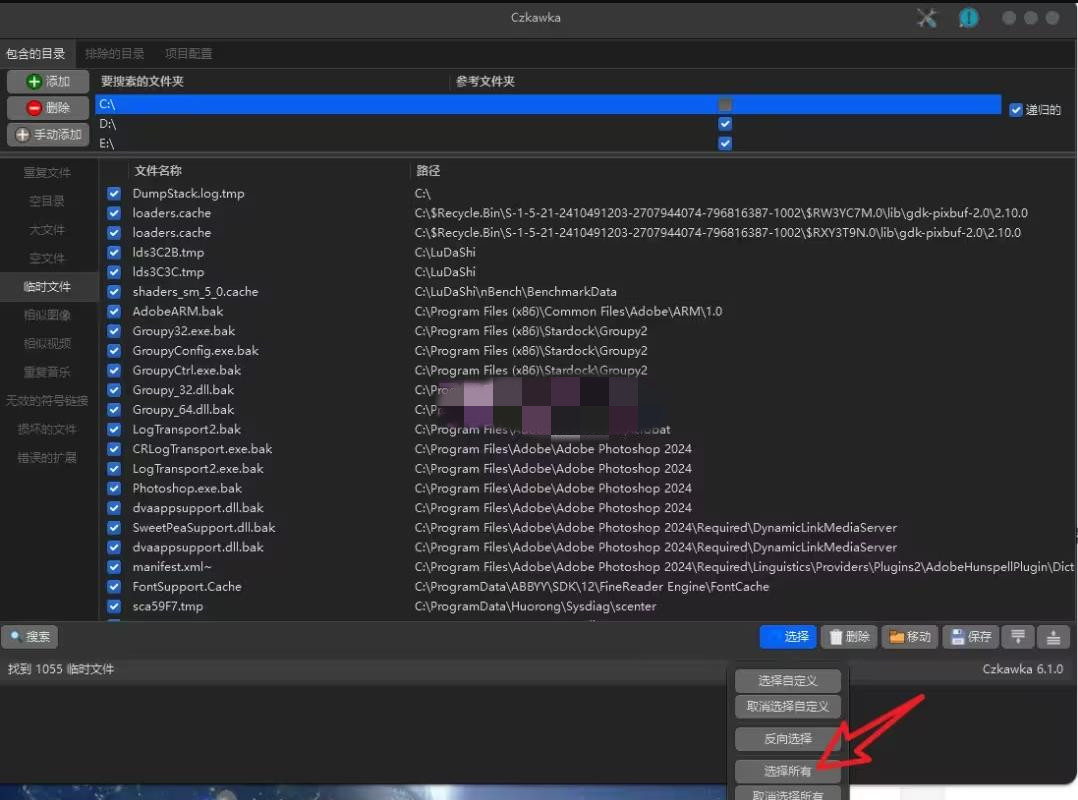Click the red 删除 remove folder button
1078x800 pixels.
tap(48, 108)
